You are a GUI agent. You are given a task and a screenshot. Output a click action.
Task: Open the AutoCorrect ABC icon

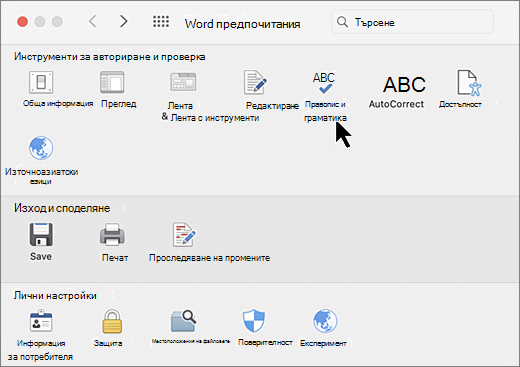pyautogui.click(x=404, y=84)
